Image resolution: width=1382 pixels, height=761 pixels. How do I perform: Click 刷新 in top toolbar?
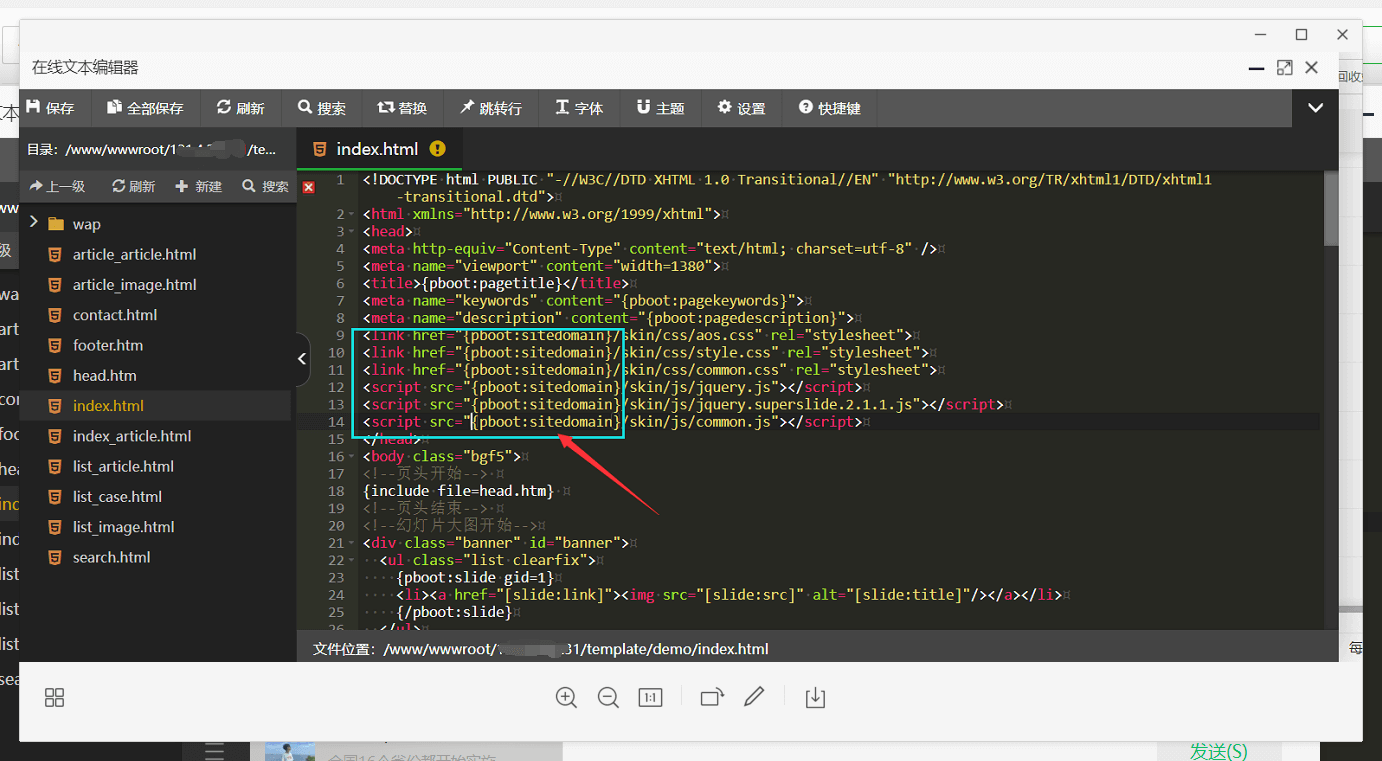tap(240, 108)
